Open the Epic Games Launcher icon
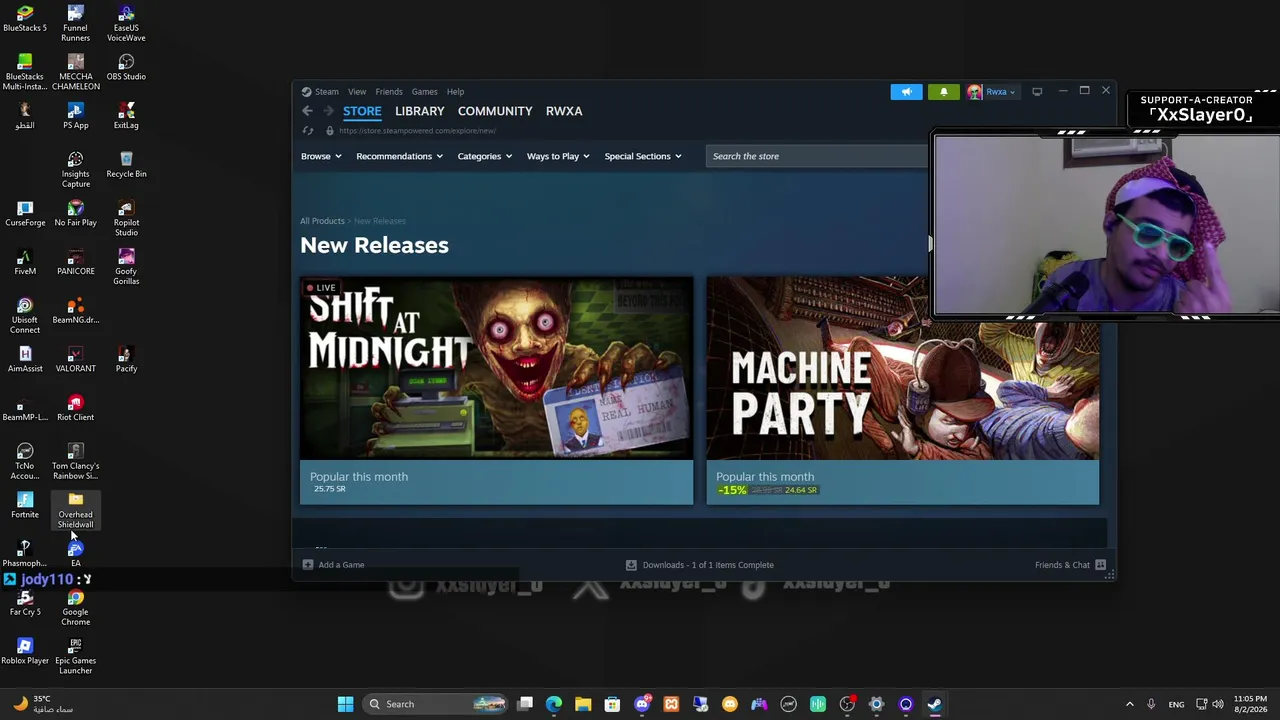Image resolution: width=1280 pixels, height=720 pixels. point(75,656)
